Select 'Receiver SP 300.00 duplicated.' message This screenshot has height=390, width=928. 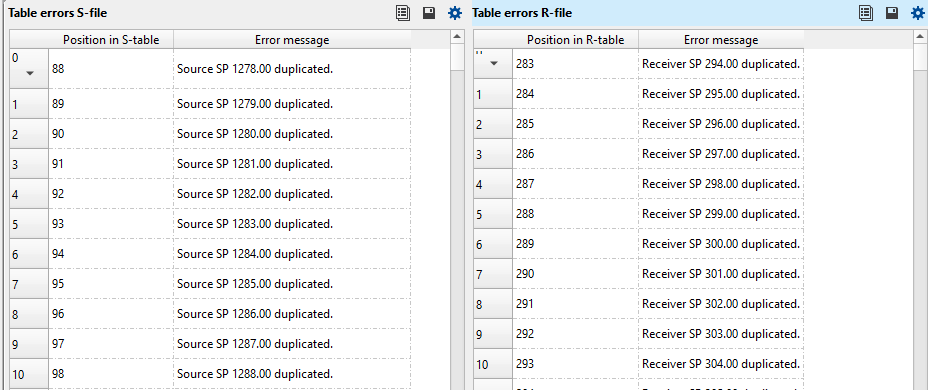721,244
